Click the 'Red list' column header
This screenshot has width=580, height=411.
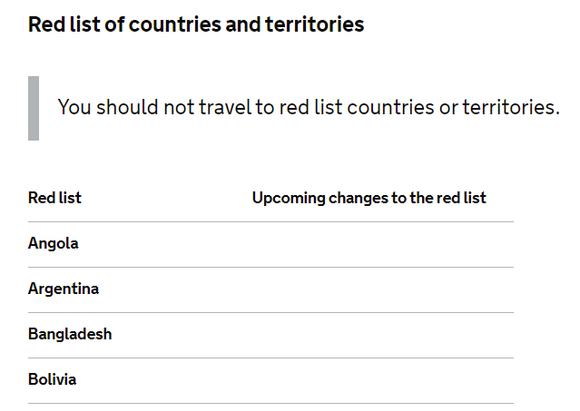click(55, 198)
